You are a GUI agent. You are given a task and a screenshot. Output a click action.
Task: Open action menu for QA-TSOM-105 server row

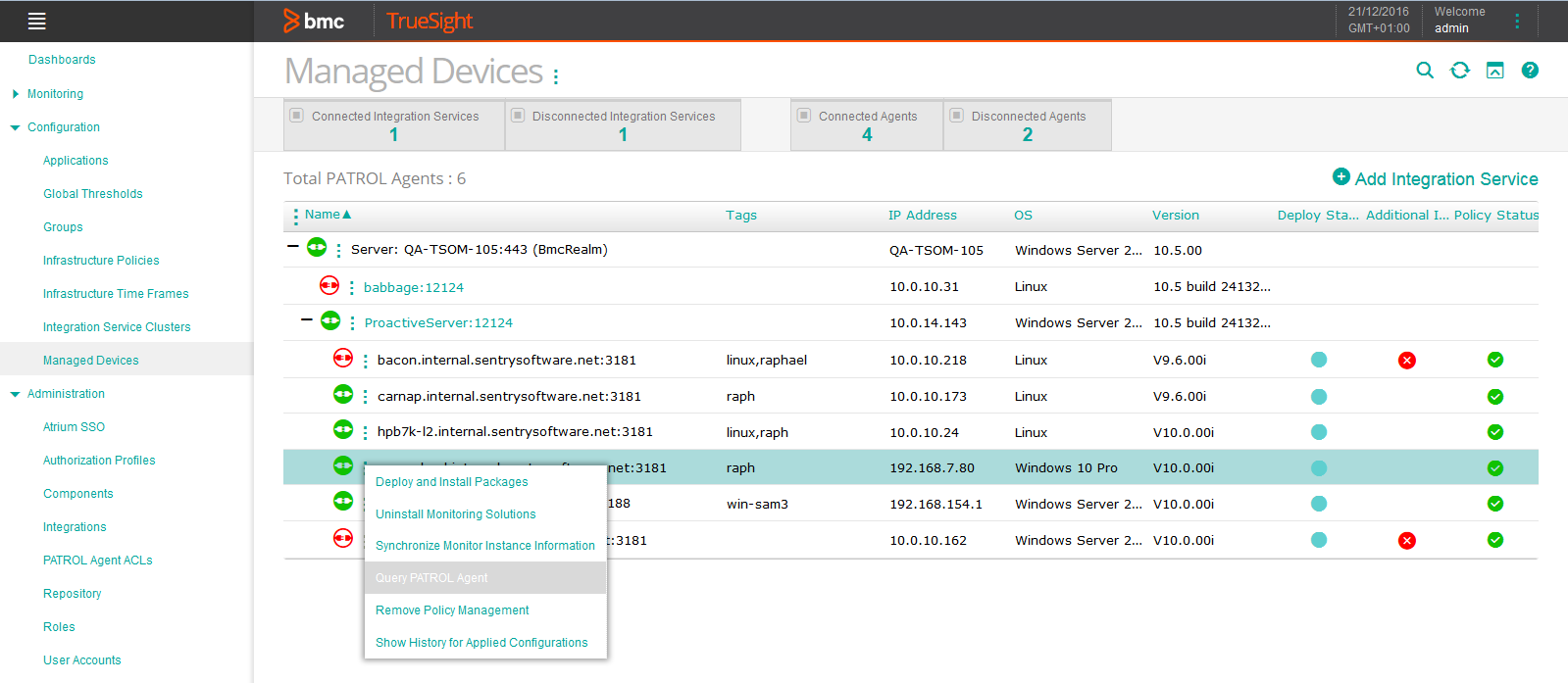tap(338, 250)
